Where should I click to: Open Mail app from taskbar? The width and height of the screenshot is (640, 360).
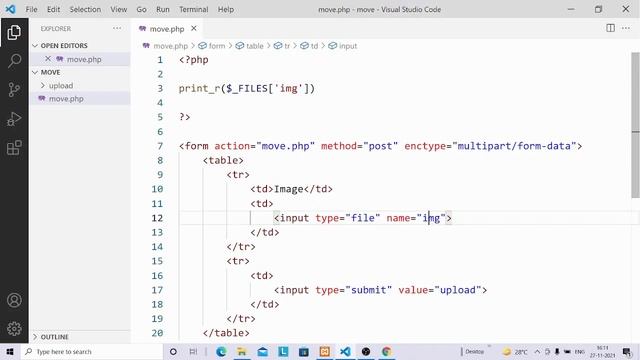coord(262,351)
